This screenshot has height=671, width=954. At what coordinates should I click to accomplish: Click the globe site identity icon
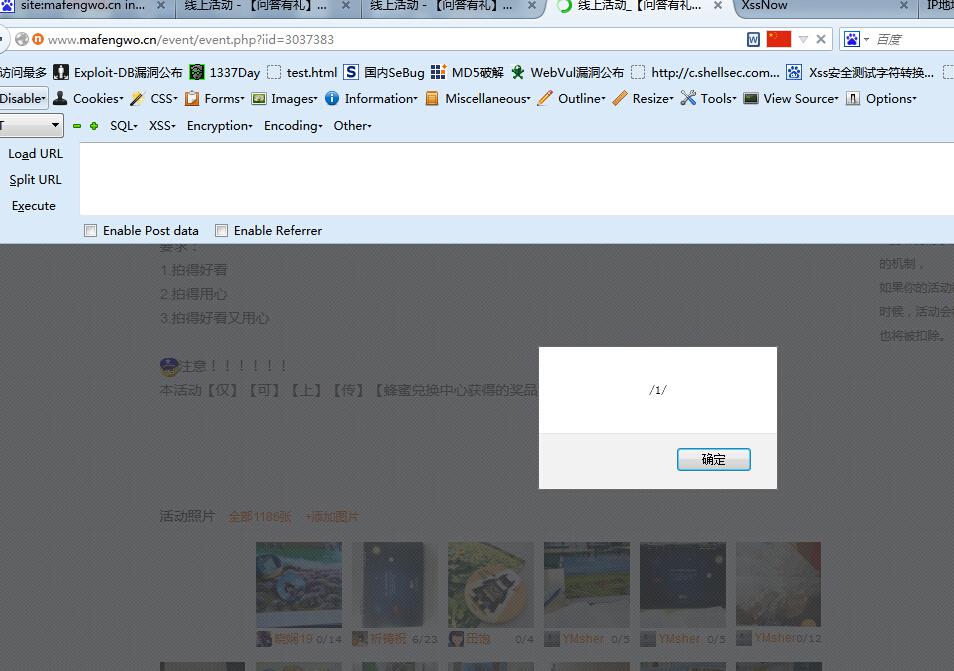pyautogui.click(x=22, y=40)
